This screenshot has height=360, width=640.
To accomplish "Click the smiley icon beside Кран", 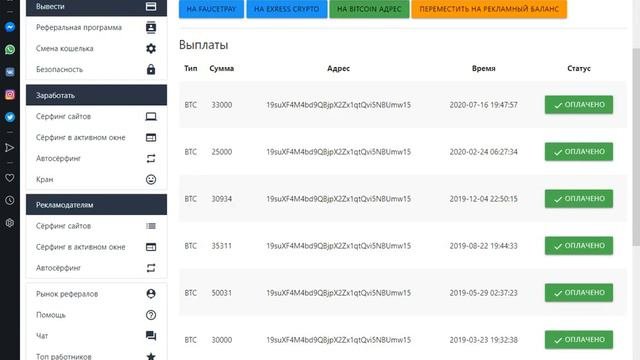I will tap(151, 180).
